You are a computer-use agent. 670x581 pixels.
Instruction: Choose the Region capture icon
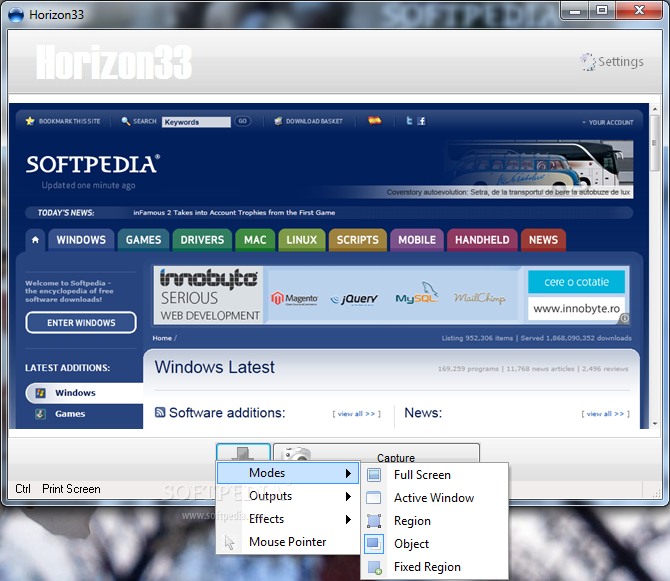[x=374, y=521]
